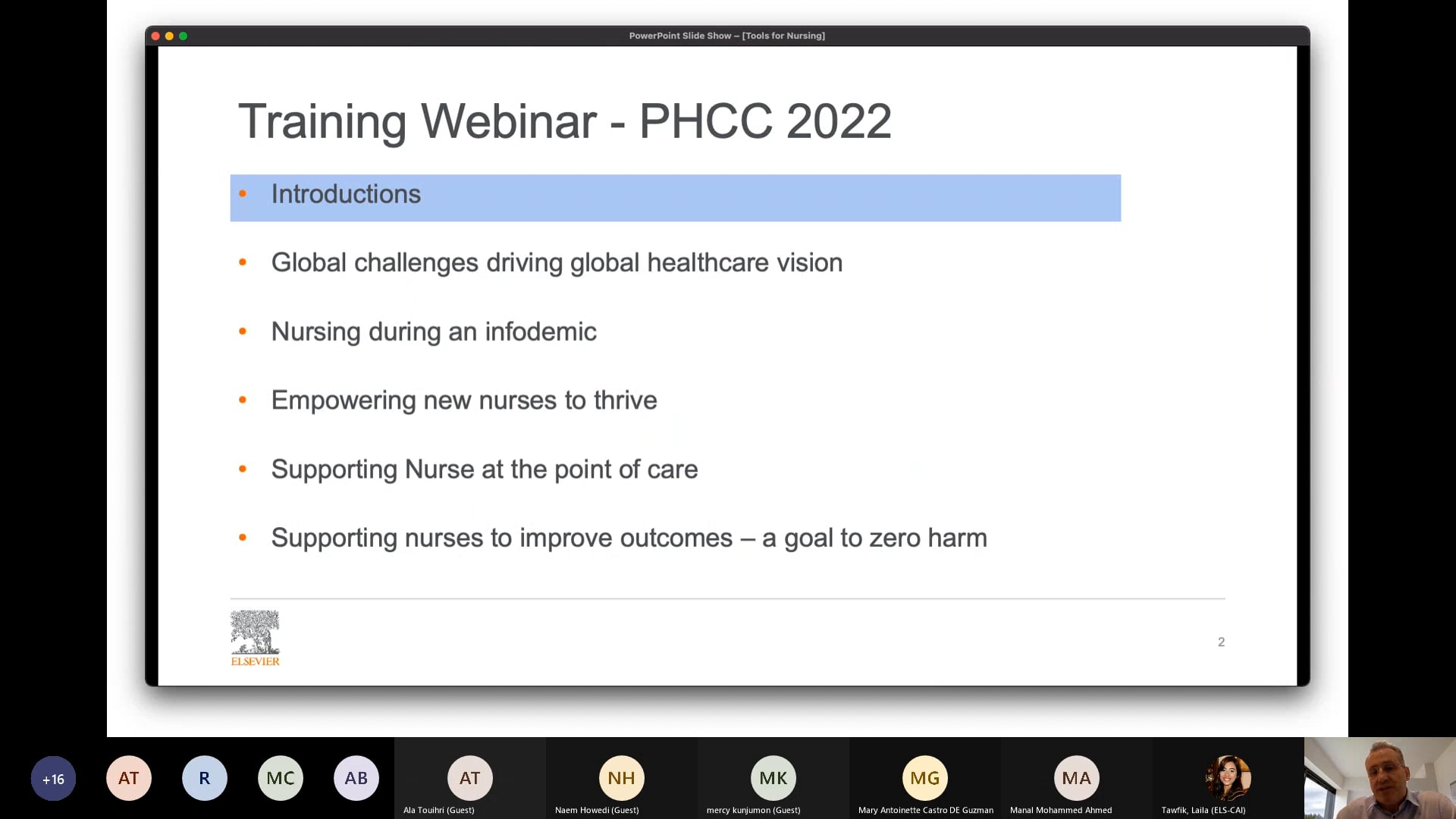Viewport: 1456px width, 819px height.
Task: Open the +16 more participants bubble
Action: point(53,778)
